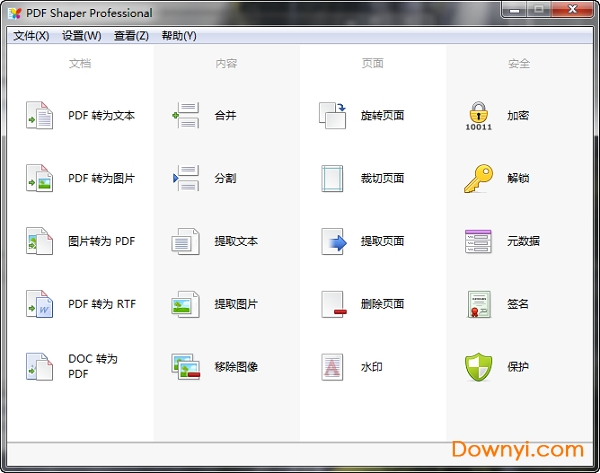Open the 设置(W) menu

coord(82,36)
